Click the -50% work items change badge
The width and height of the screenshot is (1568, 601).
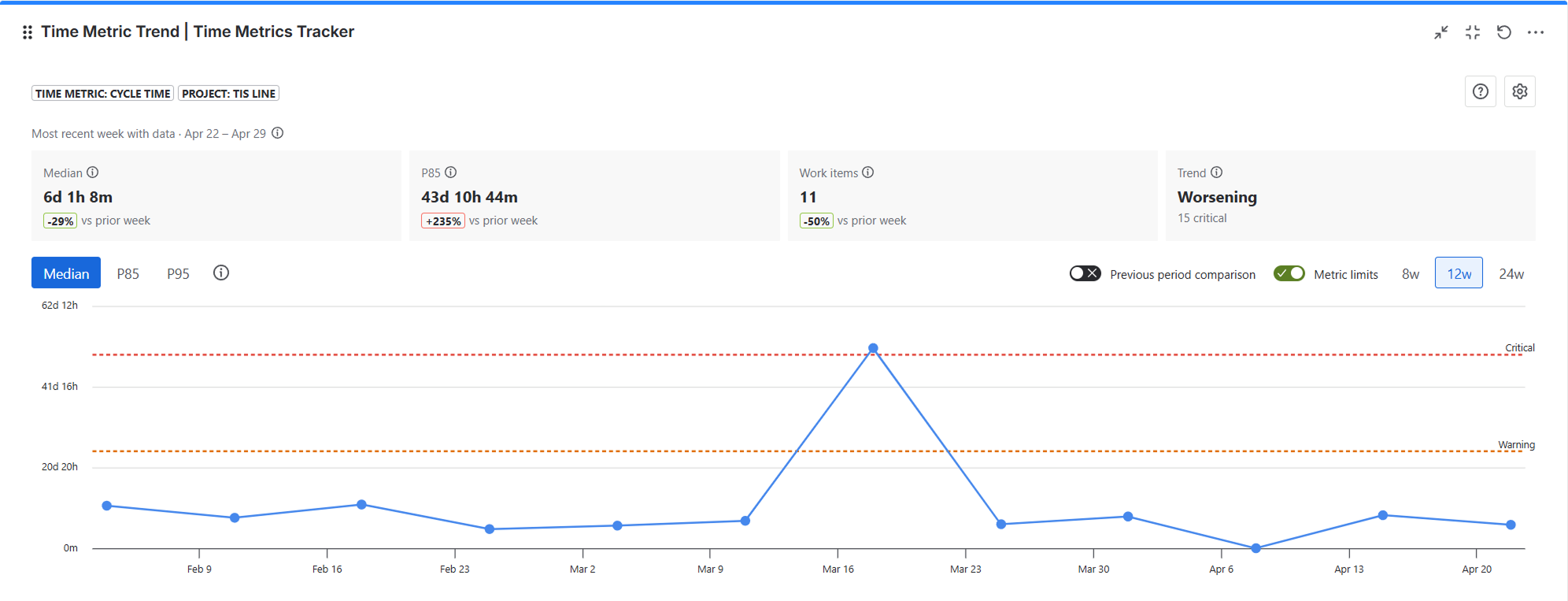[816, 221]
